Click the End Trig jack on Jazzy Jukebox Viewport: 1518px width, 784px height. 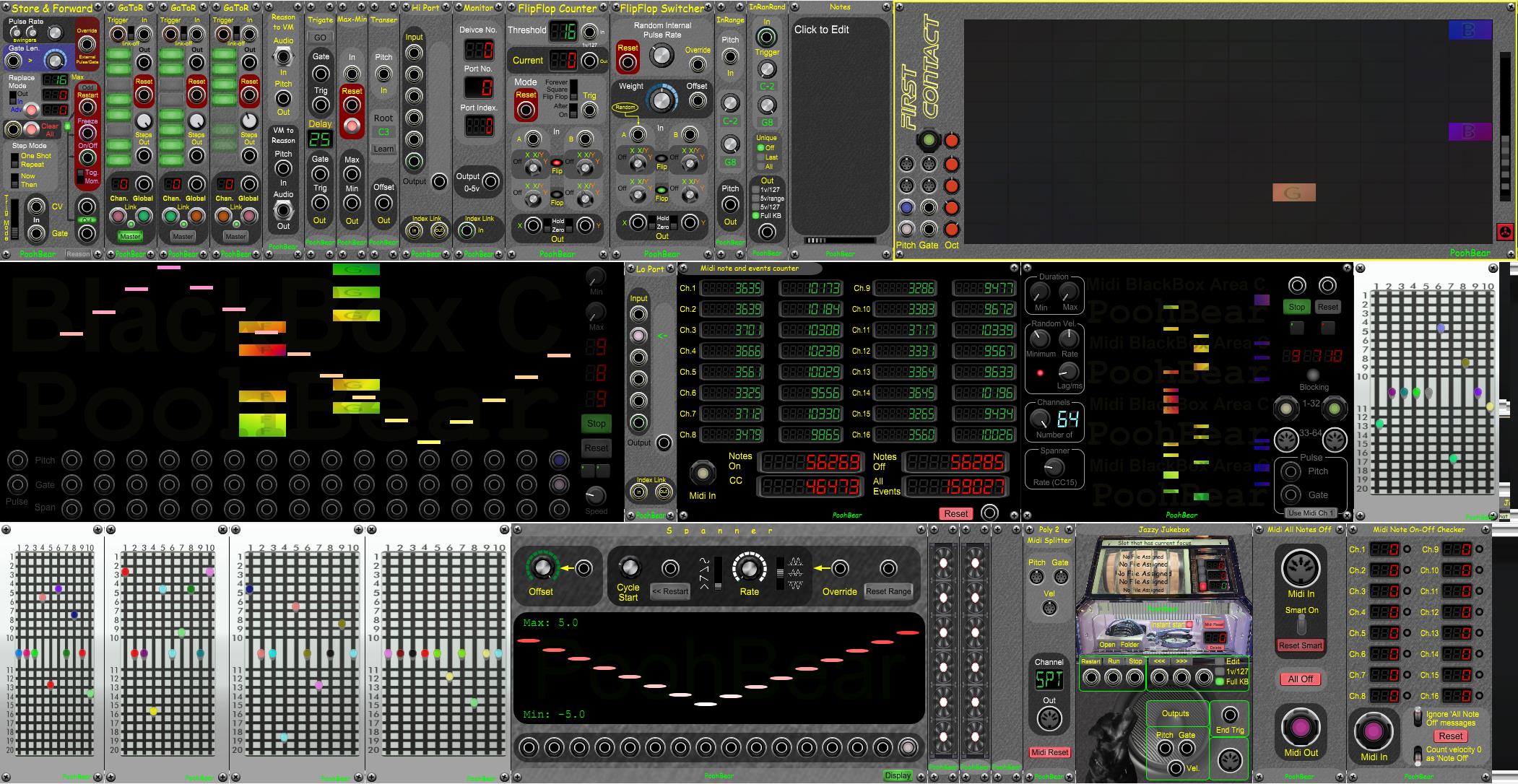[1230, 715]
